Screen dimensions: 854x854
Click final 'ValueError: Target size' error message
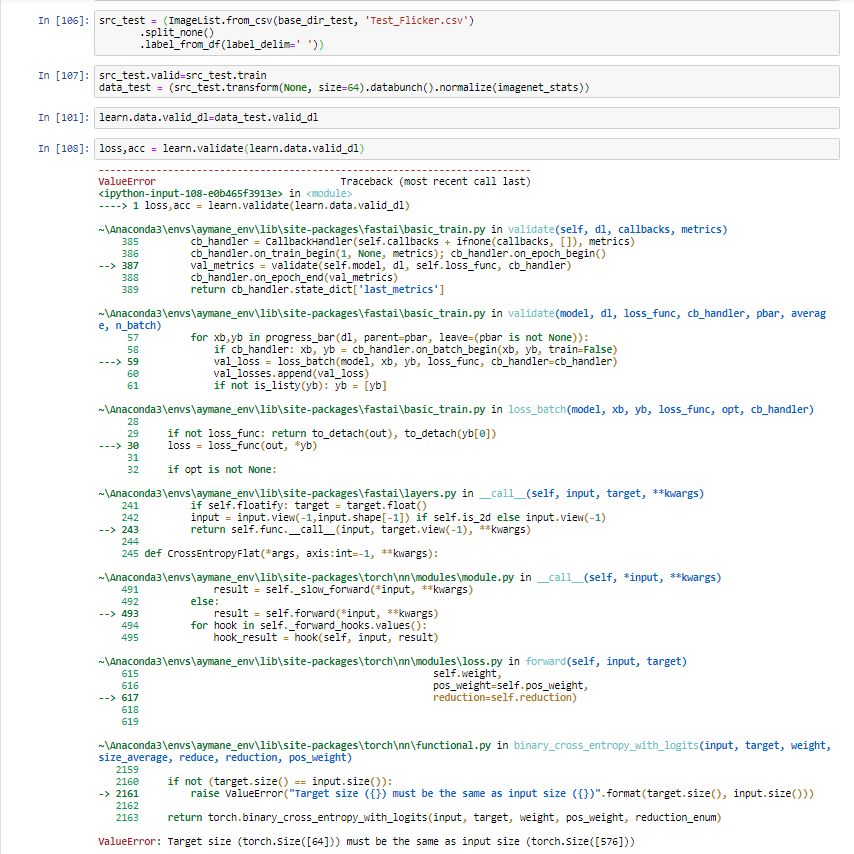pos(366,841)
